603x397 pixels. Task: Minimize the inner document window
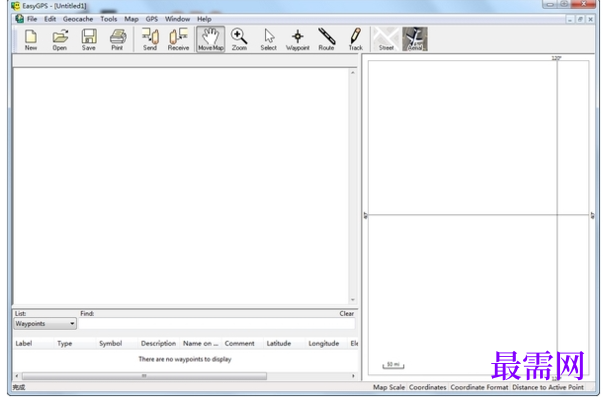[x=570, y=19]
